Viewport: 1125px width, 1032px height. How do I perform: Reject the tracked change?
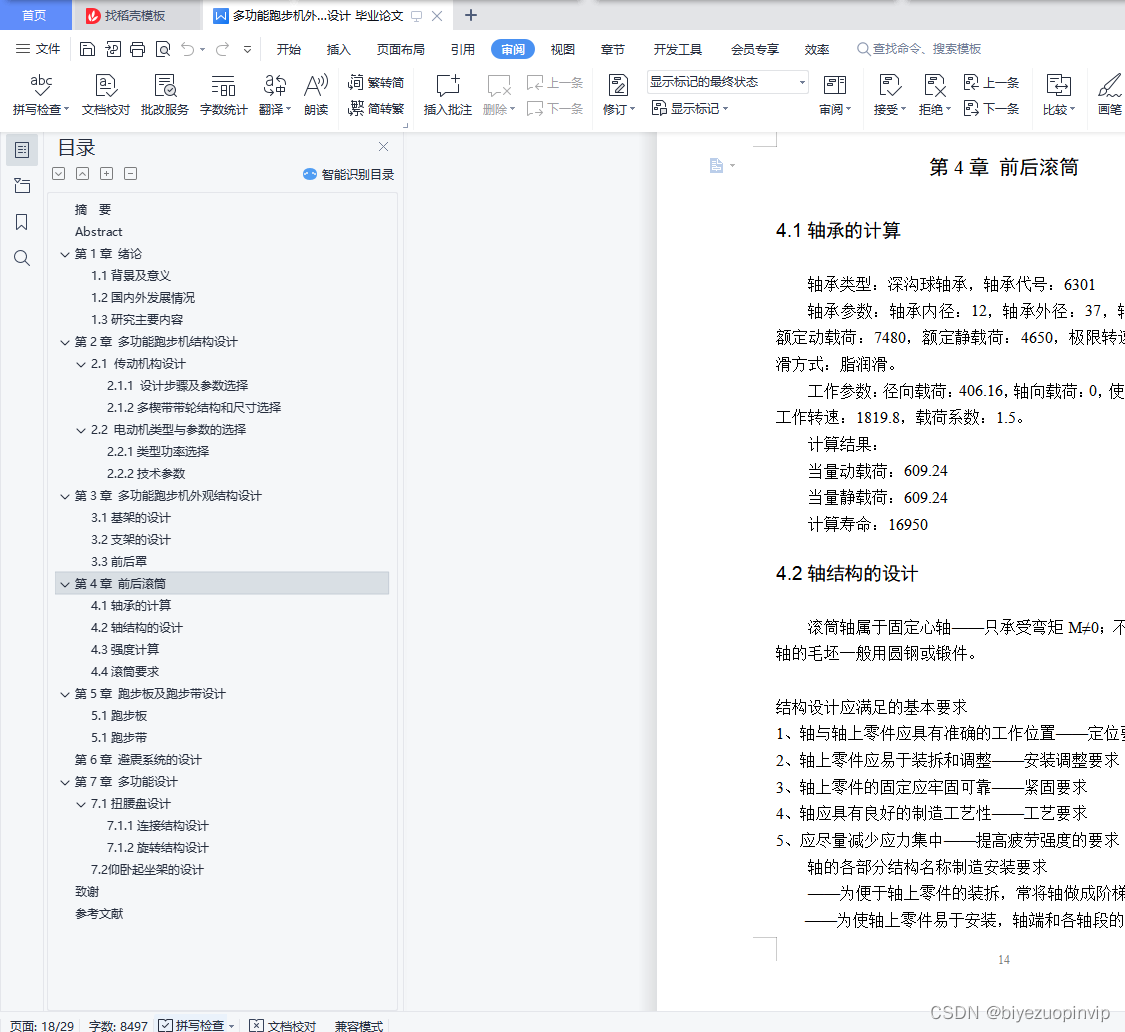click(x=935, y=94)
